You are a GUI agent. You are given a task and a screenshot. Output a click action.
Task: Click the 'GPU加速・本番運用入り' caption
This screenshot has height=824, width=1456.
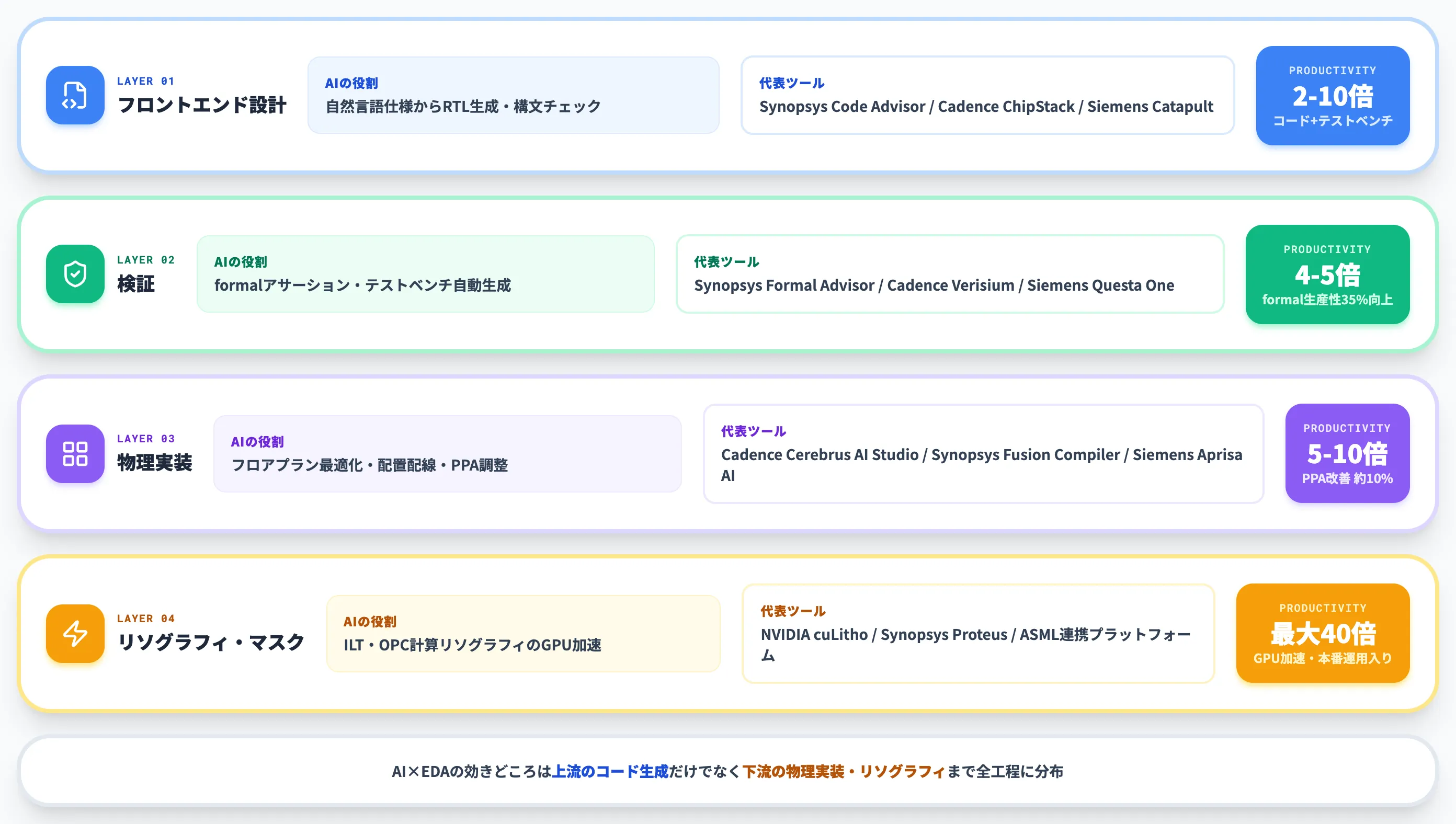1323,658
